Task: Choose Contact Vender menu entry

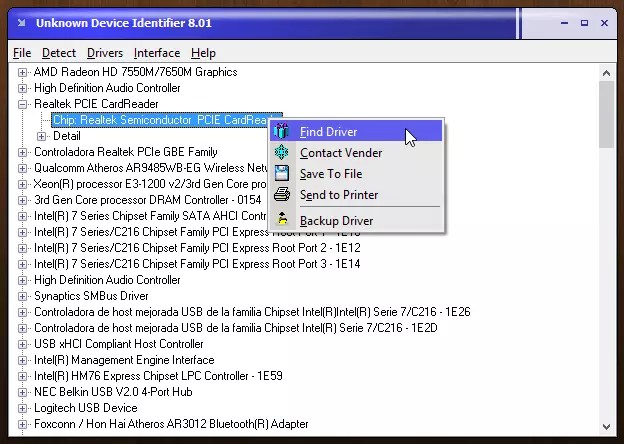Action: (356, 152)
